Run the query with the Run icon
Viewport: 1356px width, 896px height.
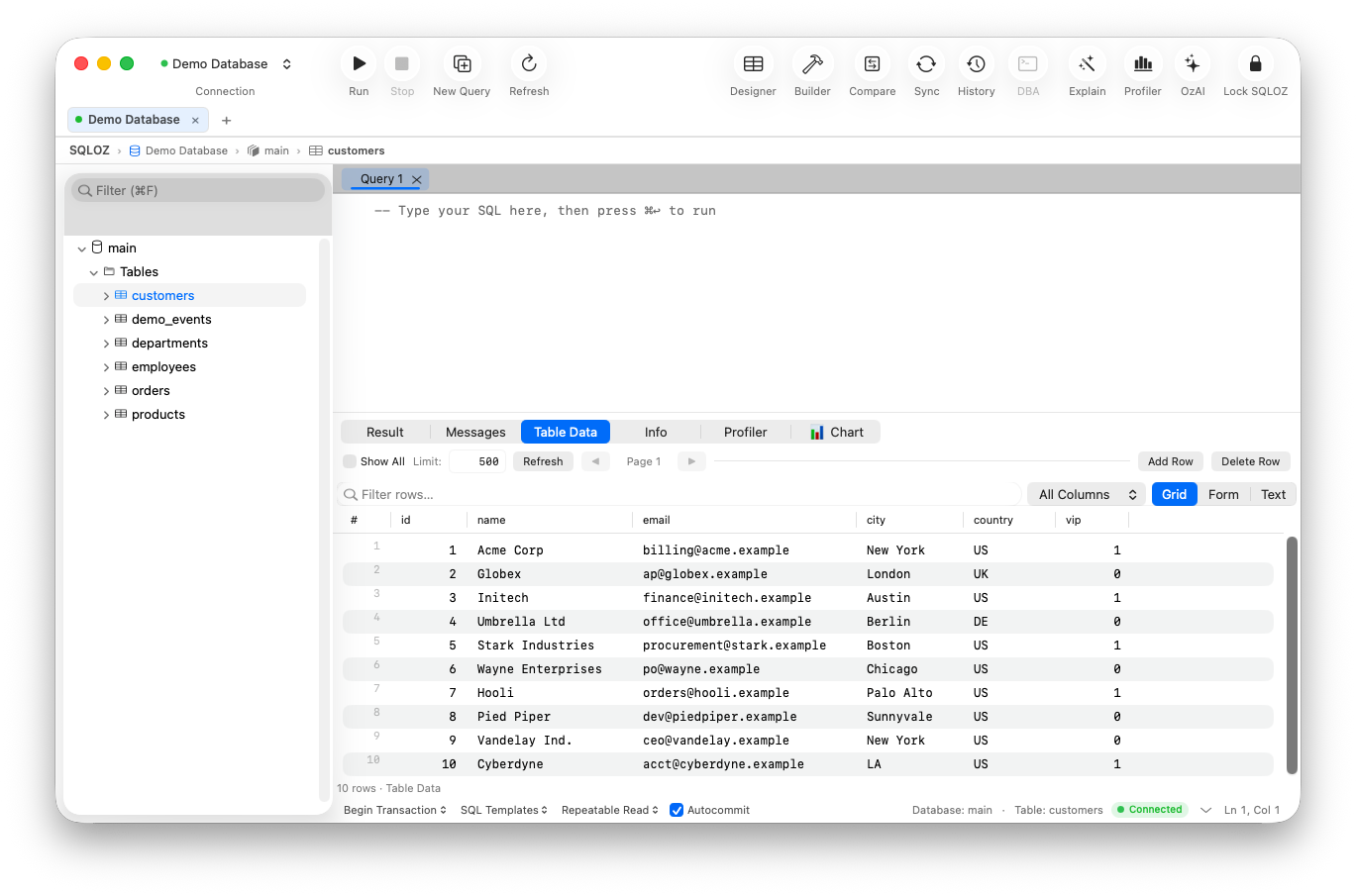pyautogui.click(x=359, y=63)
